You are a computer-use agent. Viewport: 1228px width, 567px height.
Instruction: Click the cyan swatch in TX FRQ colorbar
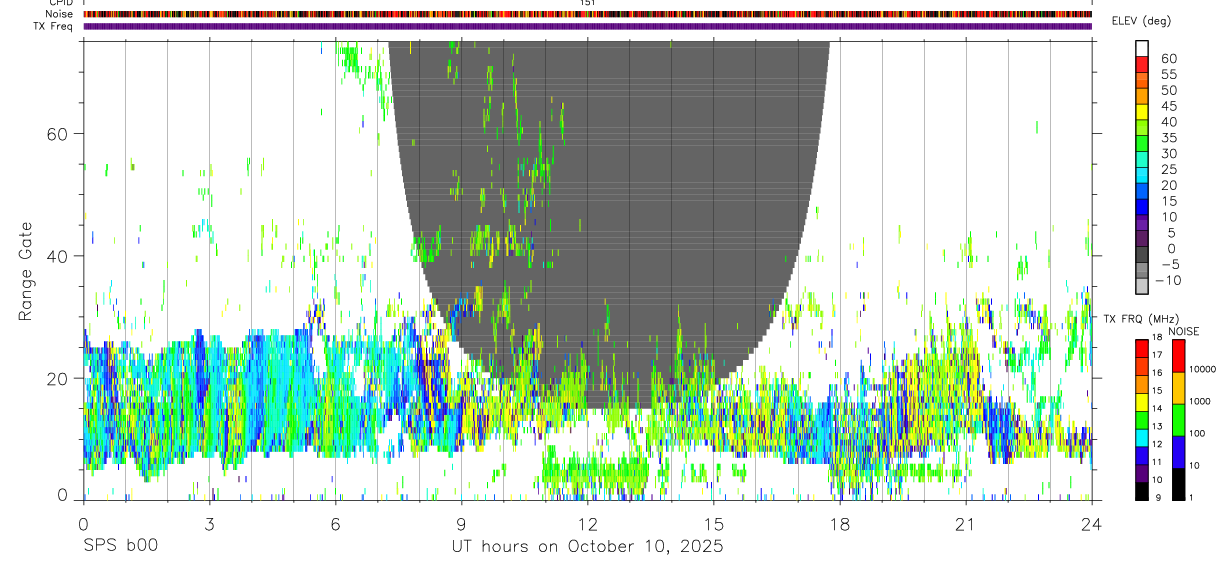click(1141, 438)
